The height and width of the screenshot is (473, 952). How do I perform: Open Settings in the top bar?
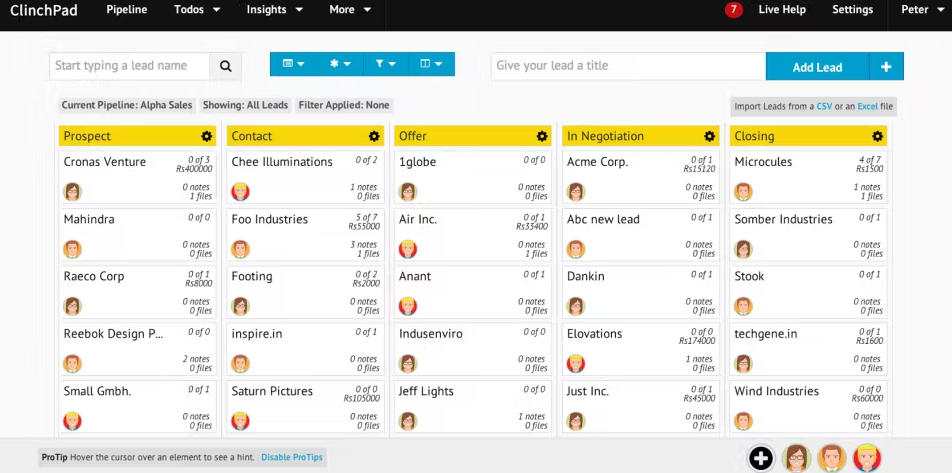[852, 10]
